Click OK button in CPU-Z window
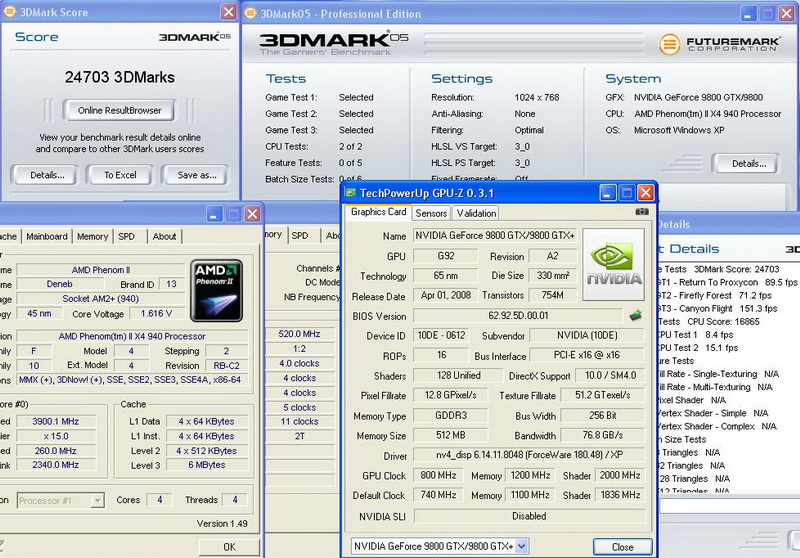This screenshot has height=558, width=800. pos(230,547)
